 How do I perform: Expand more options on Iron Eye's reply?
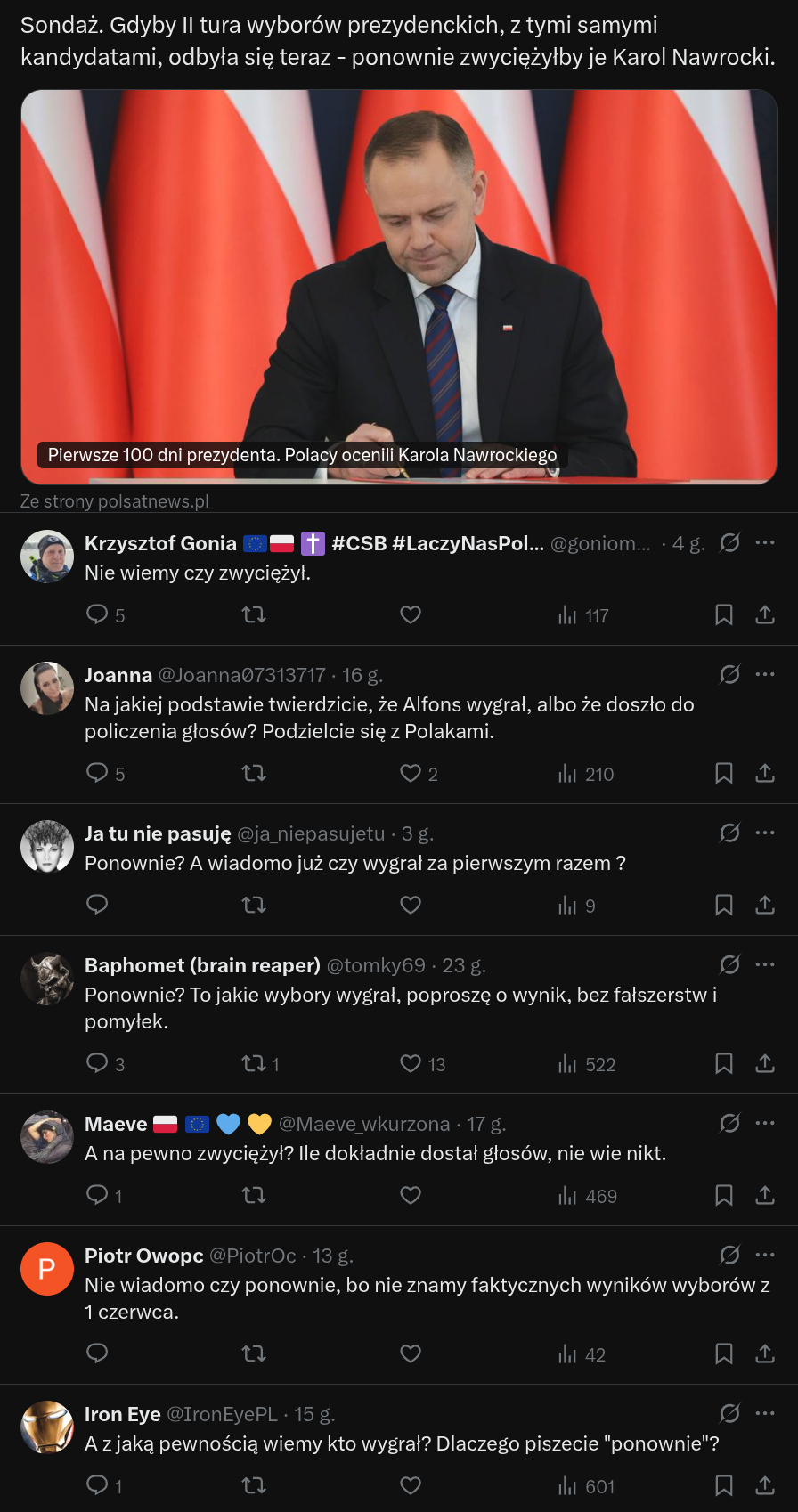[765, 1413]
